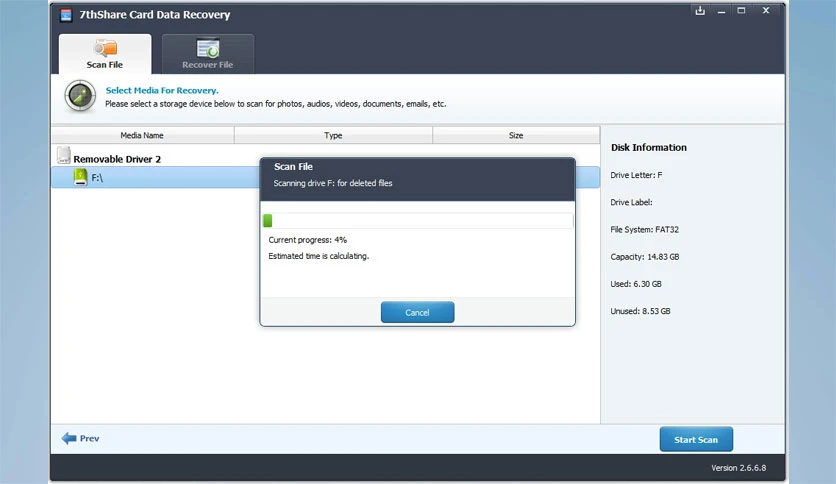Image resolution: width=836 pixels, height=484 pixels.
Task: Click the storage device instruction text
Action: (x=276, y=103)
